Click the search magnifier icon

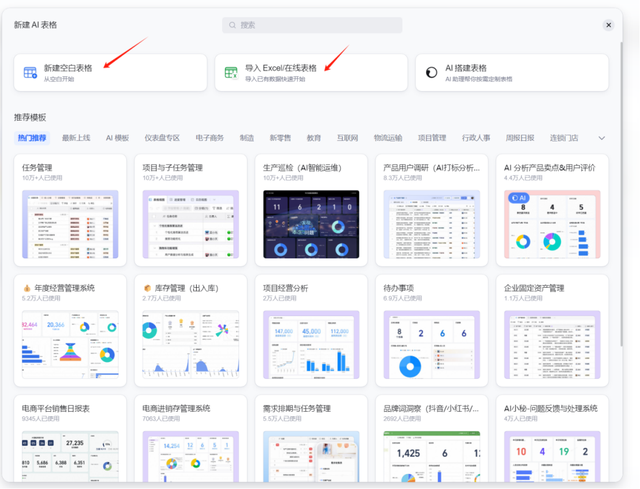point(232,25)
